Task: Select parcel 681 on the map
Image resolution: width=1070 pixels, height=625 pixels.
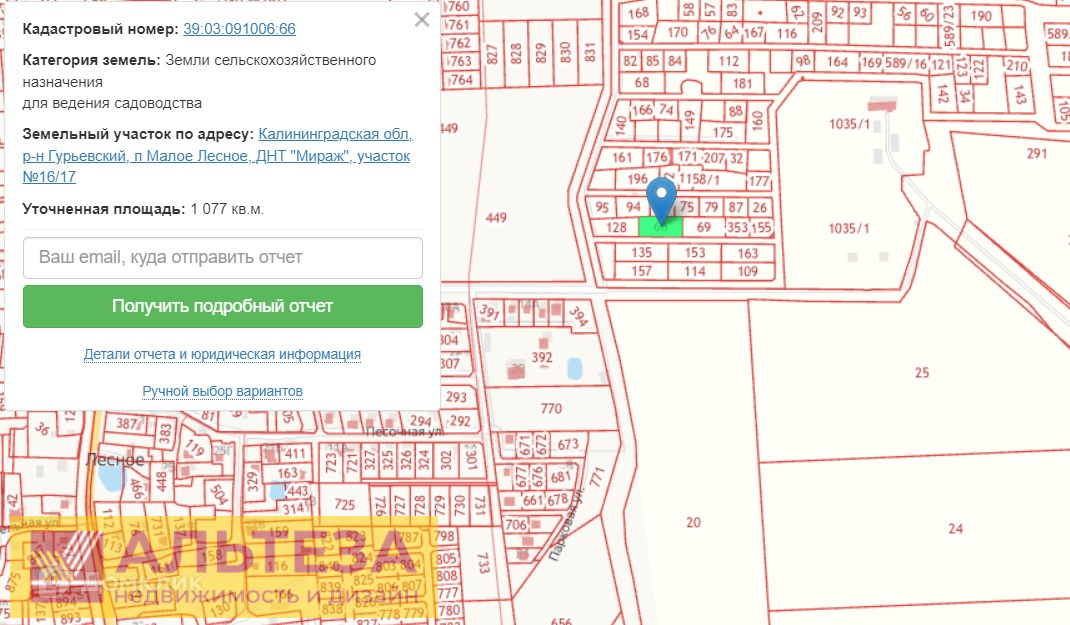Action: pyautogui.click(x=560, y=476)
